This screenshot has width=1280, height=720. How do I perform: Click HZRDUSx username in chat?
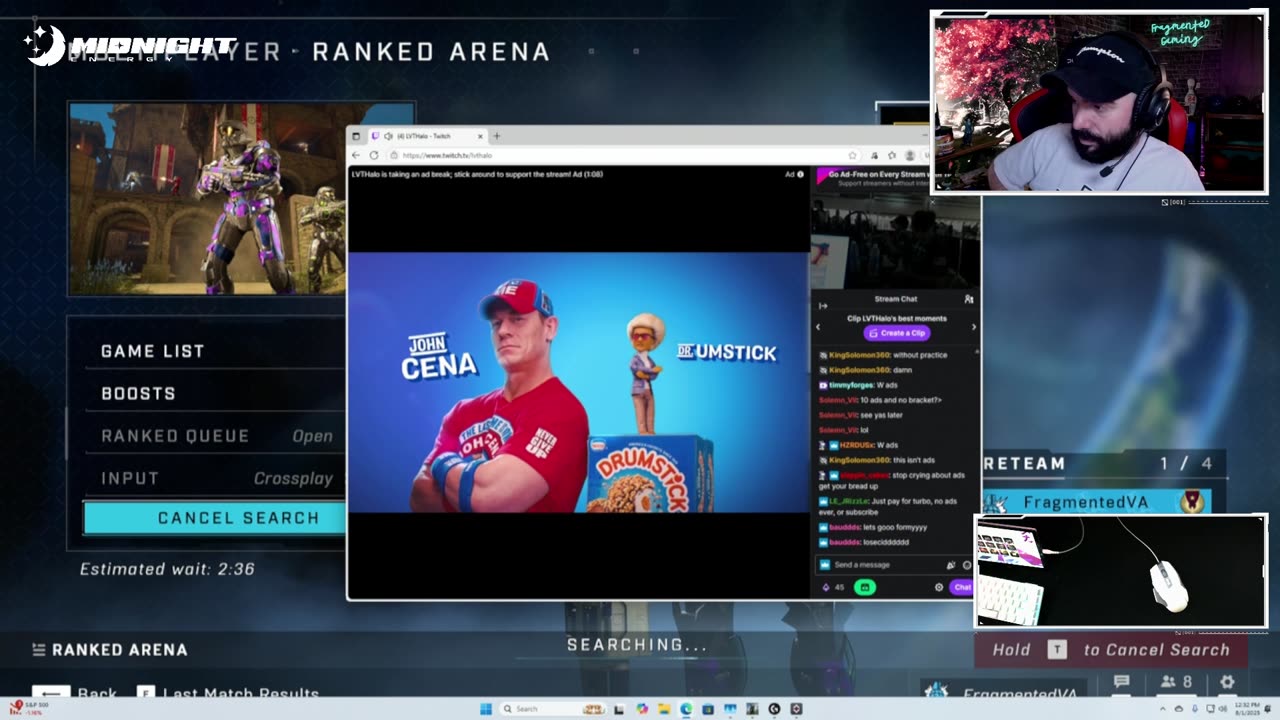tap(856, 445)
